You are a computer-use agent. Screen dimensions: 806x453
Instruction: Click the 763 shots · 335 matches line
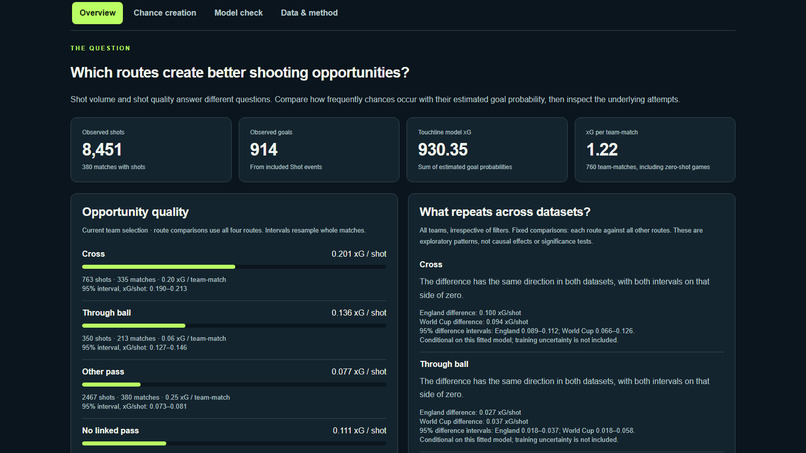pyautogui.click(x=154, y=280)
